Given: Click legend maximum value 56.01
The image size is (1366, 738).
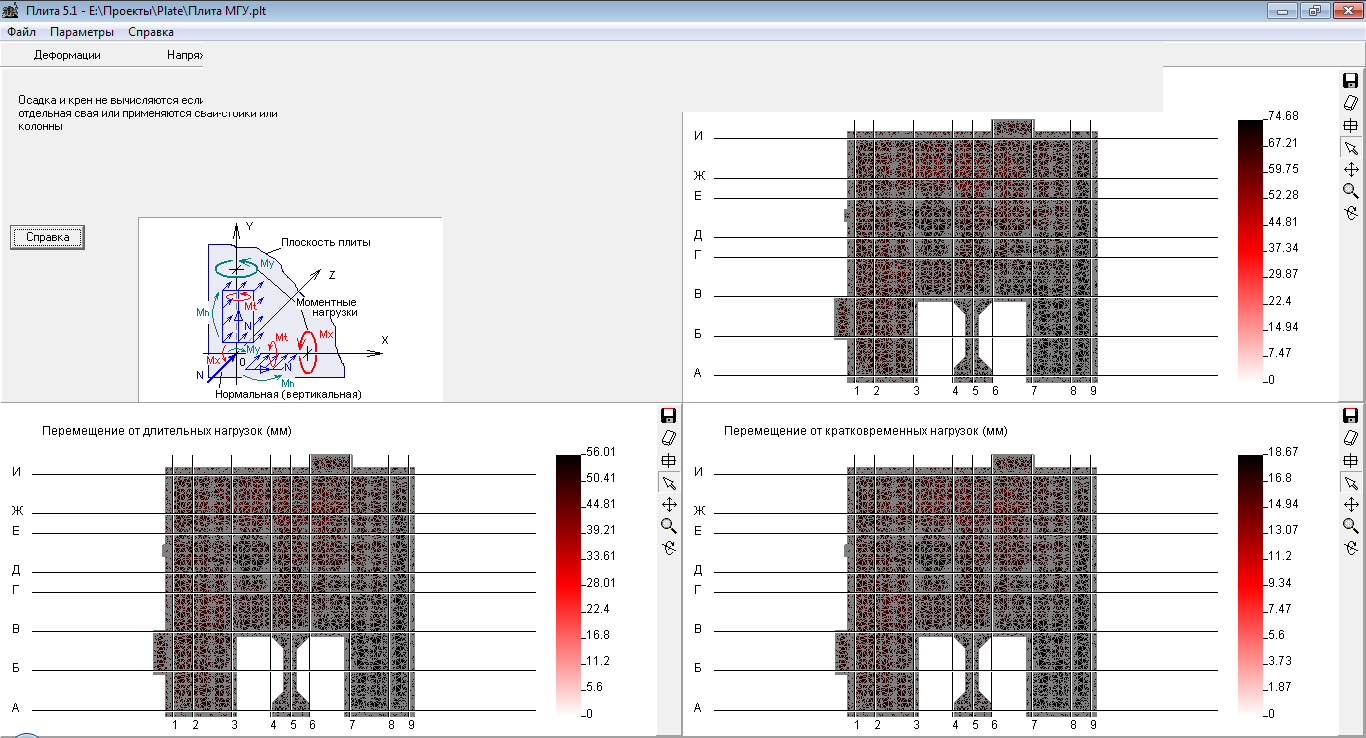Looking at the screenshot, I should (x=600, y=452).
